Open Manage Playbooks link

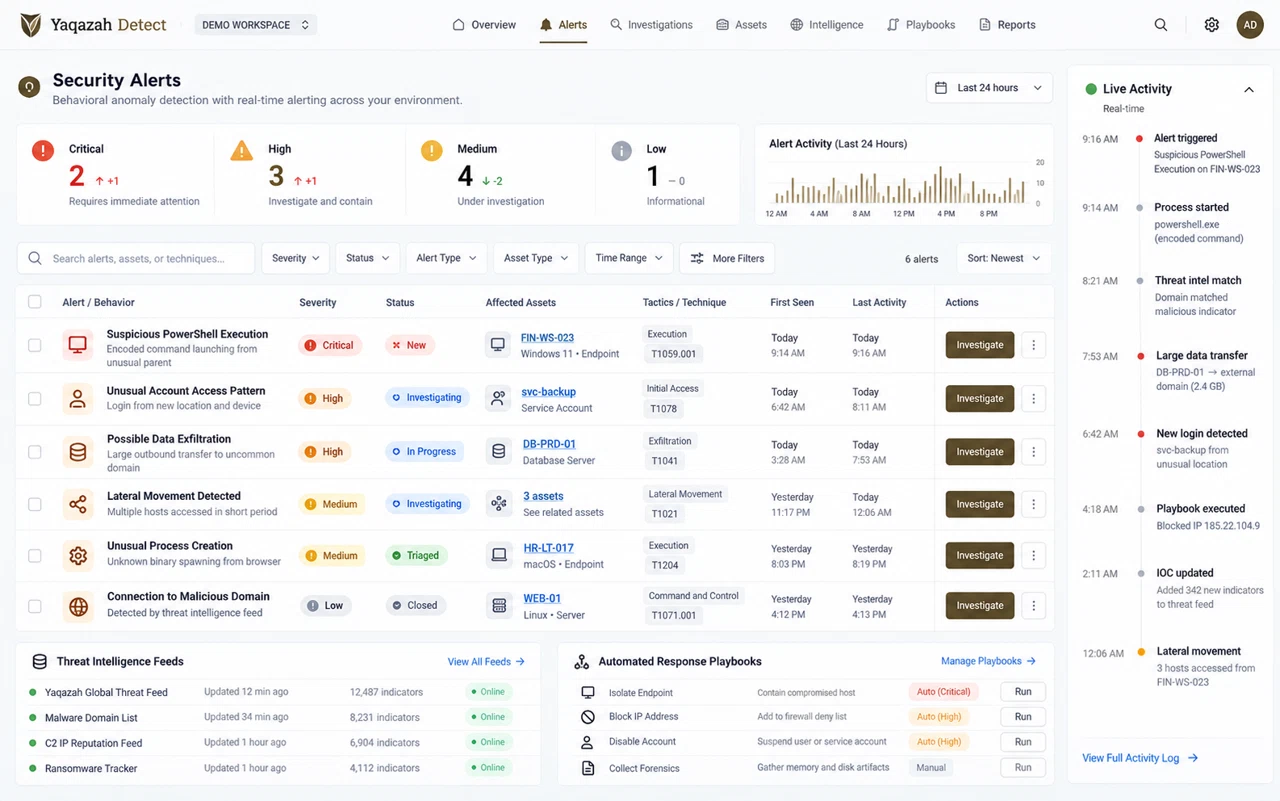click(x=988, y=661)
